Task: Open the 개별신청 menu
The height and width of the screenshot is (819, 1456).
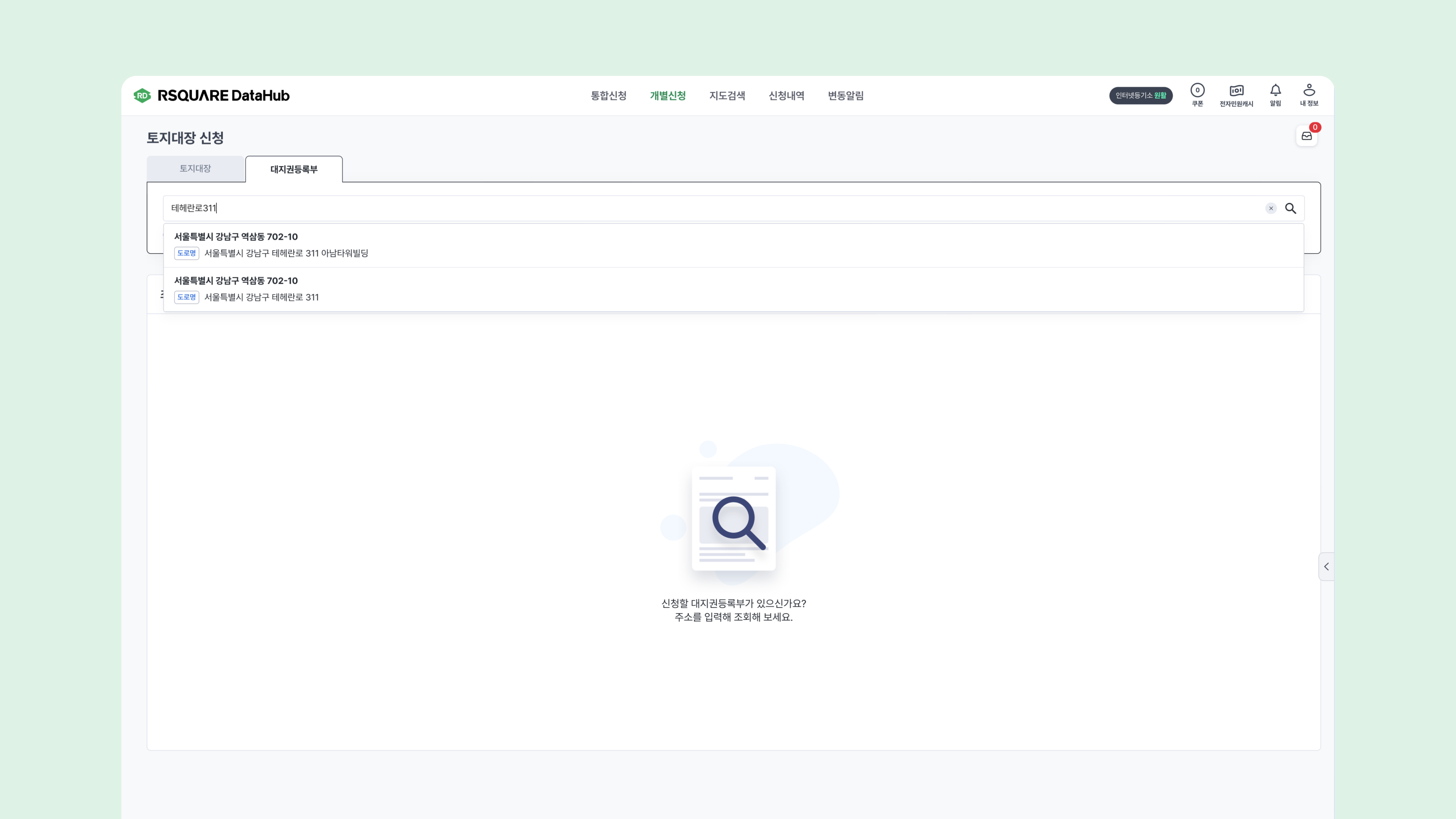Action: click(667, 96)
